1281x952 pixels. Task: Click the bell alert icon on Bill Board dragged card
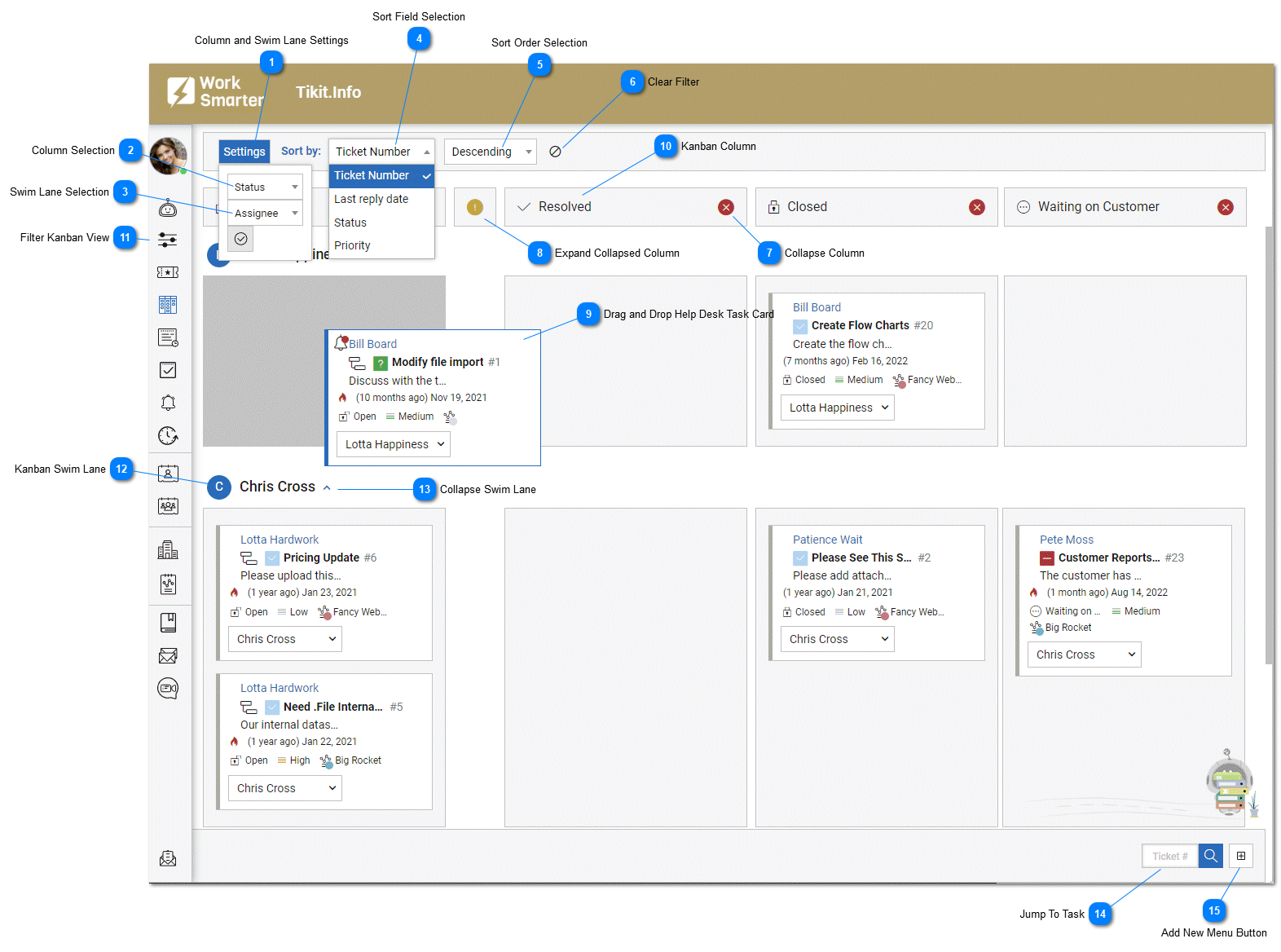[x=341, y=343]
